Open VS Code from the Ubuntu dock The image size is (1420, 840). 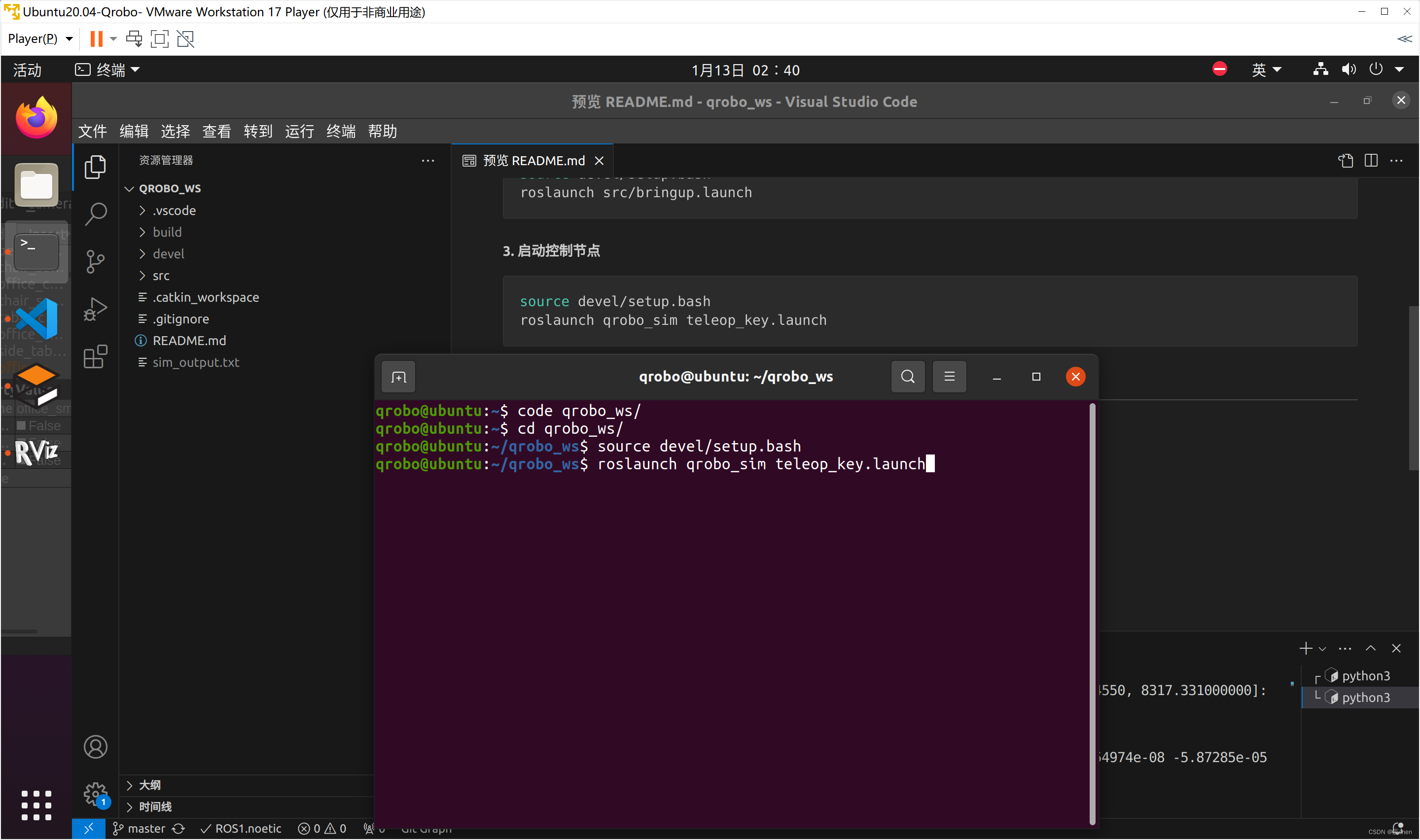(36, 318)
